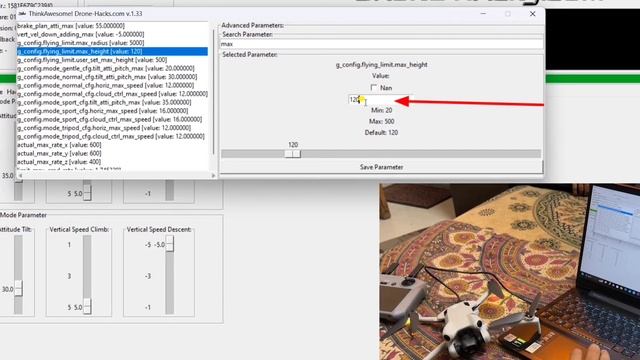Click upper Vertical Speed Climb handle at 5.0
This screenshot has height=360, width=640.
tap(87, 193)
